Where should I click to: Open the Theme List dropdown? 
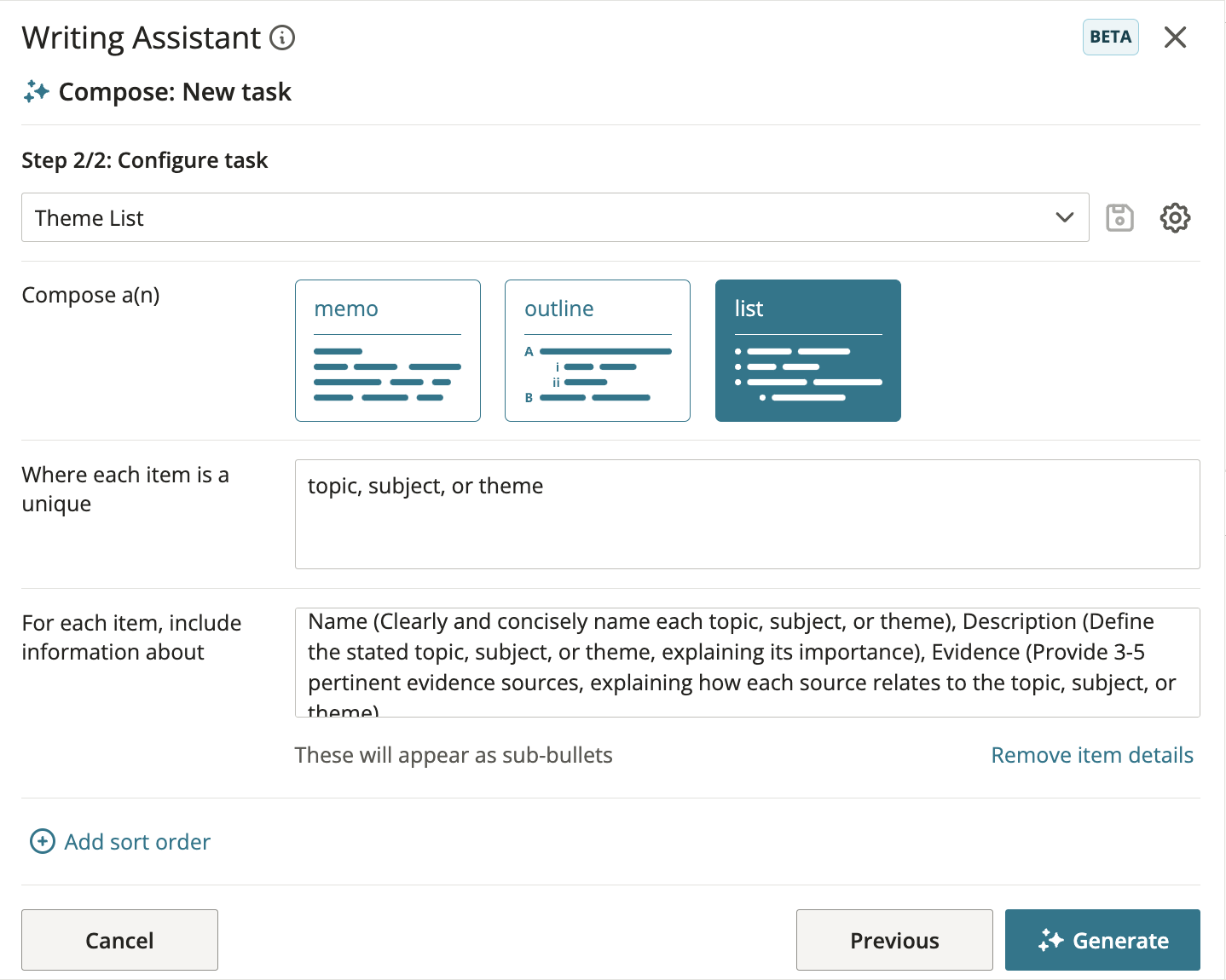point(555,217)
